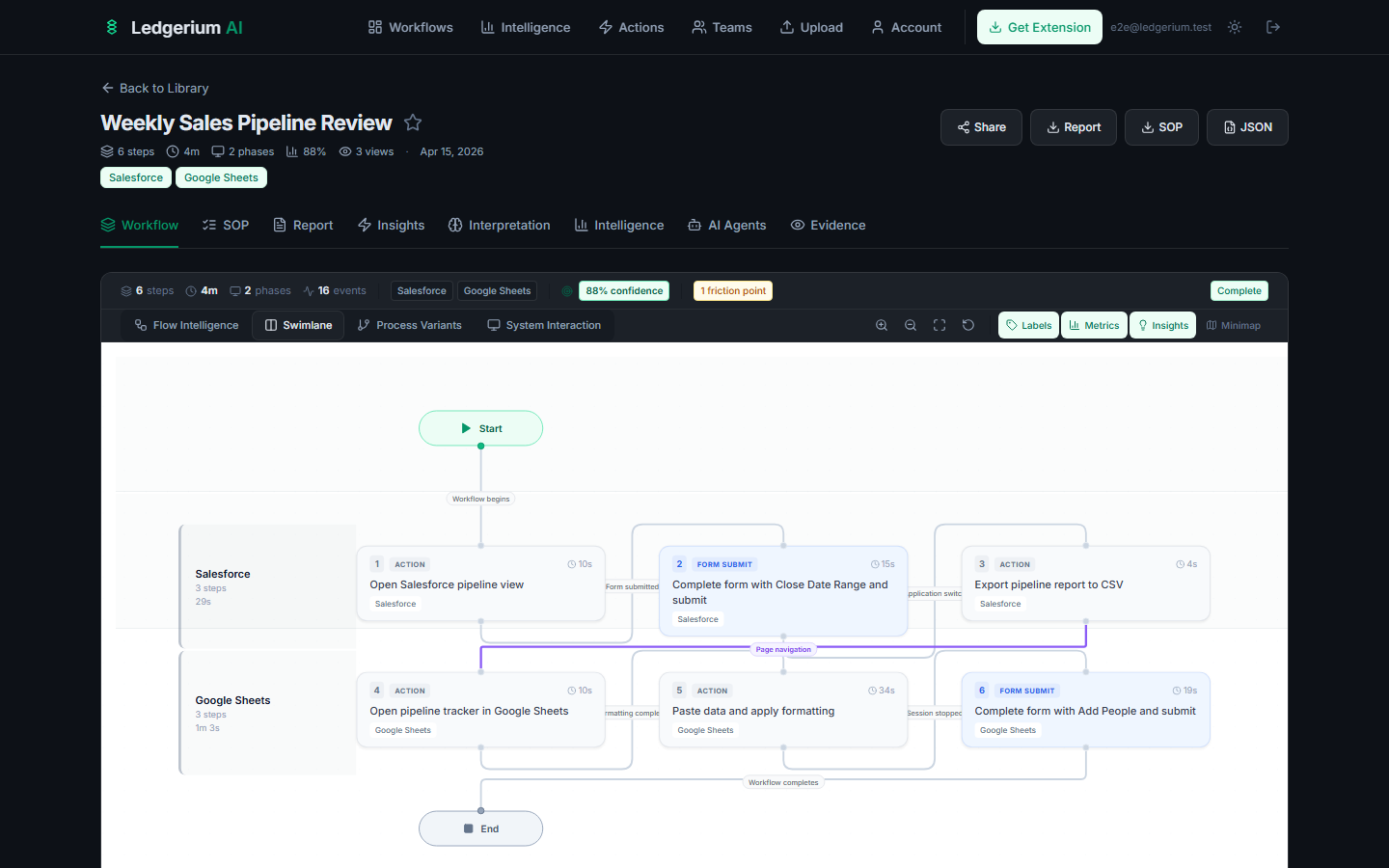Open step 3 Export pipeline report to CSV
This screenshot has height=868, width=1389.
click(1085, 583)
